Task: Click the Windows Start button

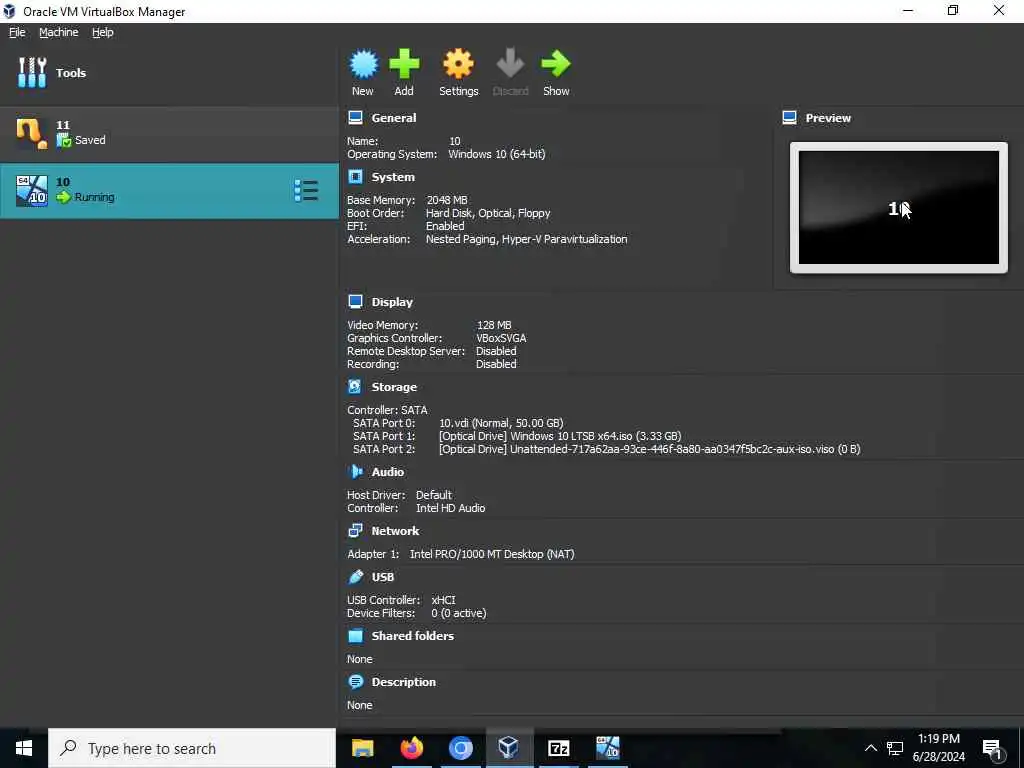Action: click(x=24, y=748)
